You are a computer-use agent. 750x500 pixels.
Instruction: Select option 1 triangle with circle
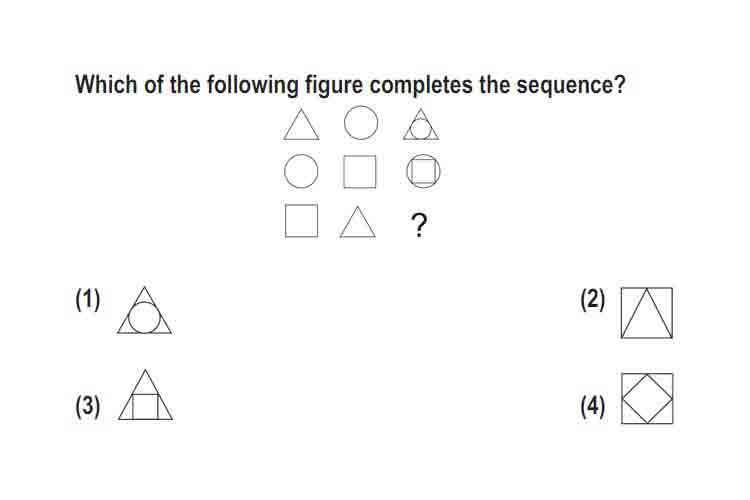(x=144, y=311)
